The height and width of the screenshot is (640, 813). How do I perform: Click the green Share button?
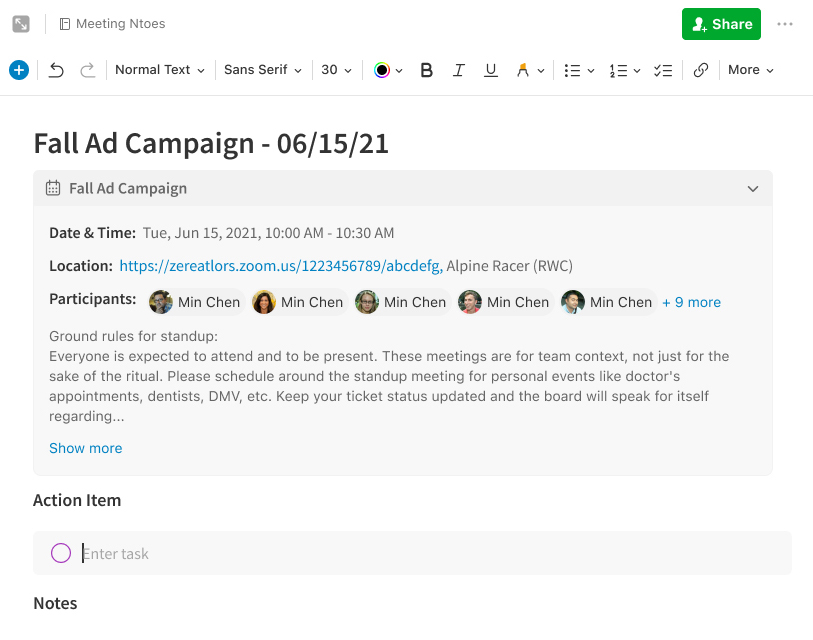pos(721,24)
